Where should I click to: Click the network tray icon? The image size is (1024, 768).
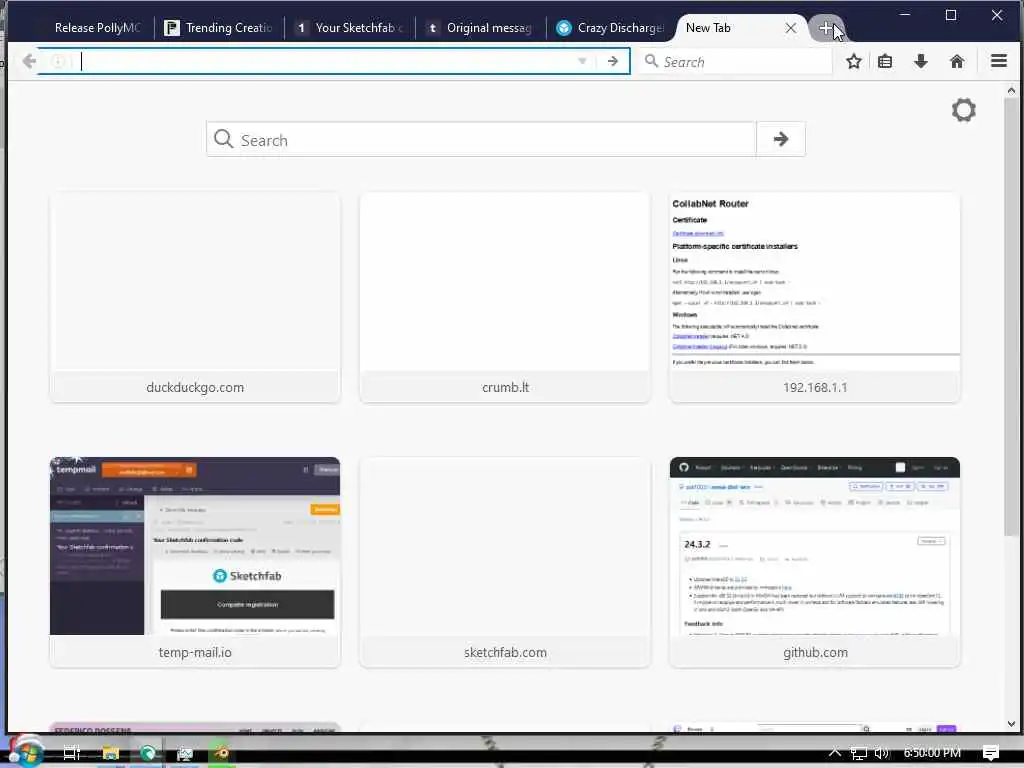point(859,753)
